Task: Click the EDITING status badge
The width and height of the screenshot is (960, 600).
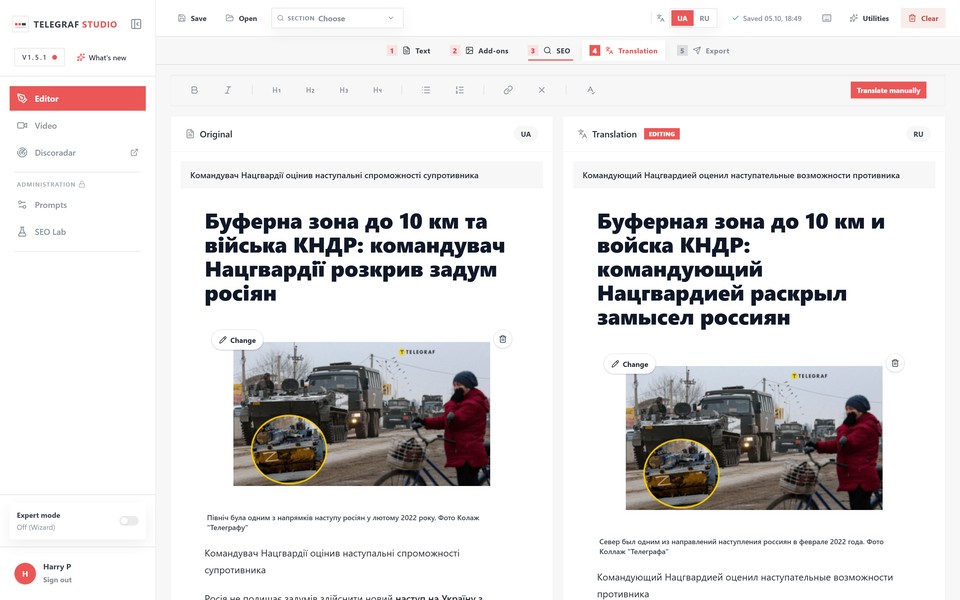Action: point(662,134)
